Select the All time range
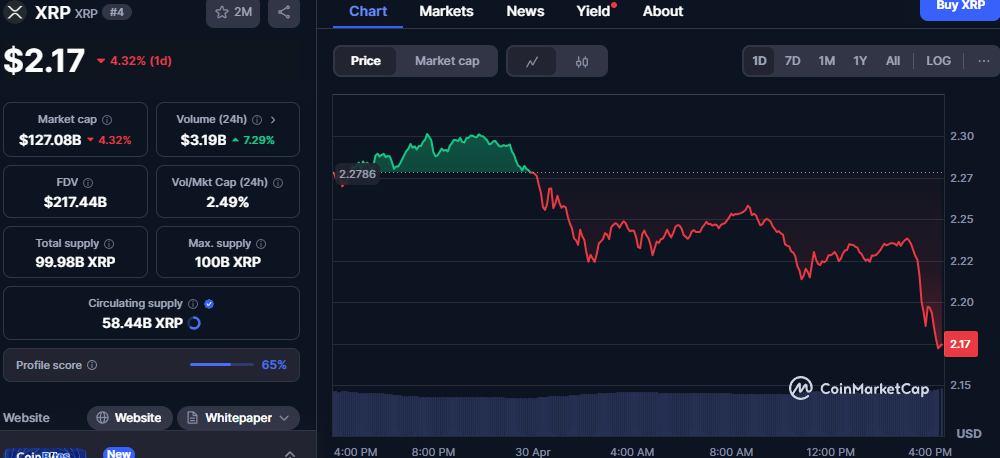The image size is (1000, 458). (x=893, y=61)
